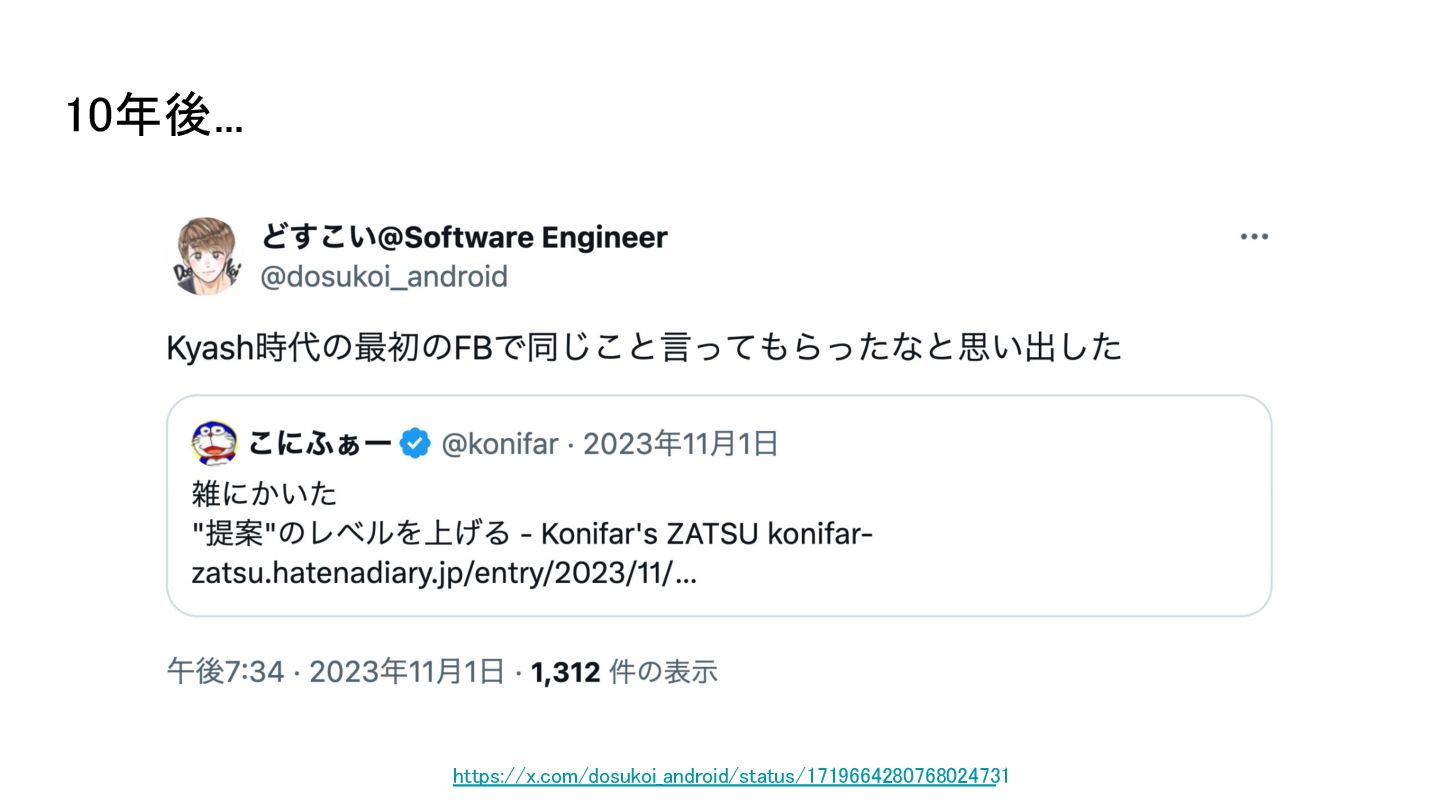Click the @konifar handle

(499, 444)
